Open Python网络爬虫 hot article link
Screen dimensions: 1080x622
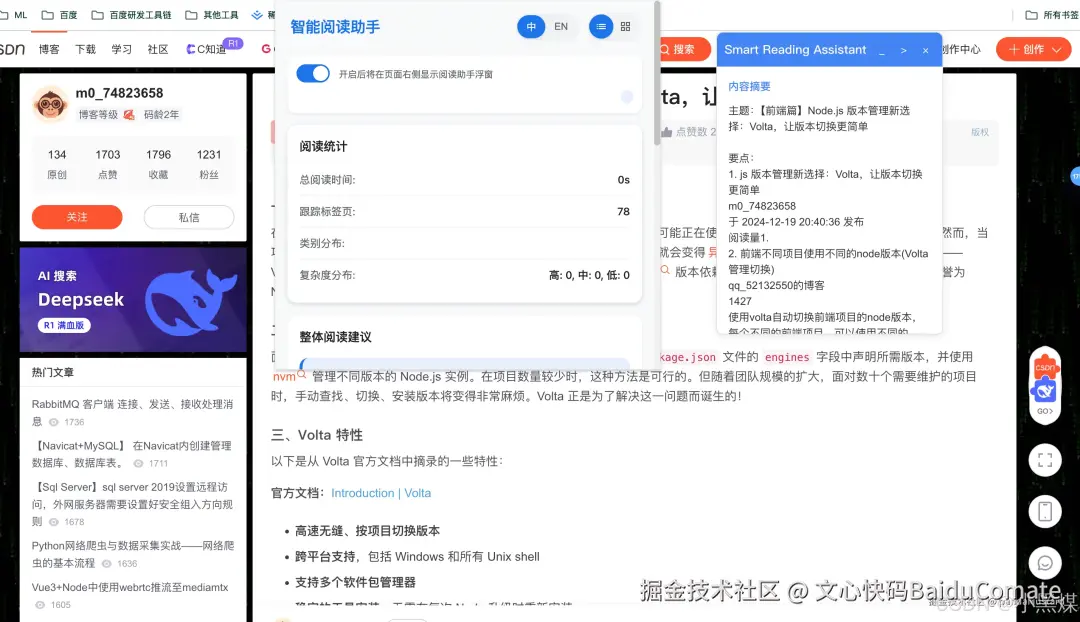point(132,554)
